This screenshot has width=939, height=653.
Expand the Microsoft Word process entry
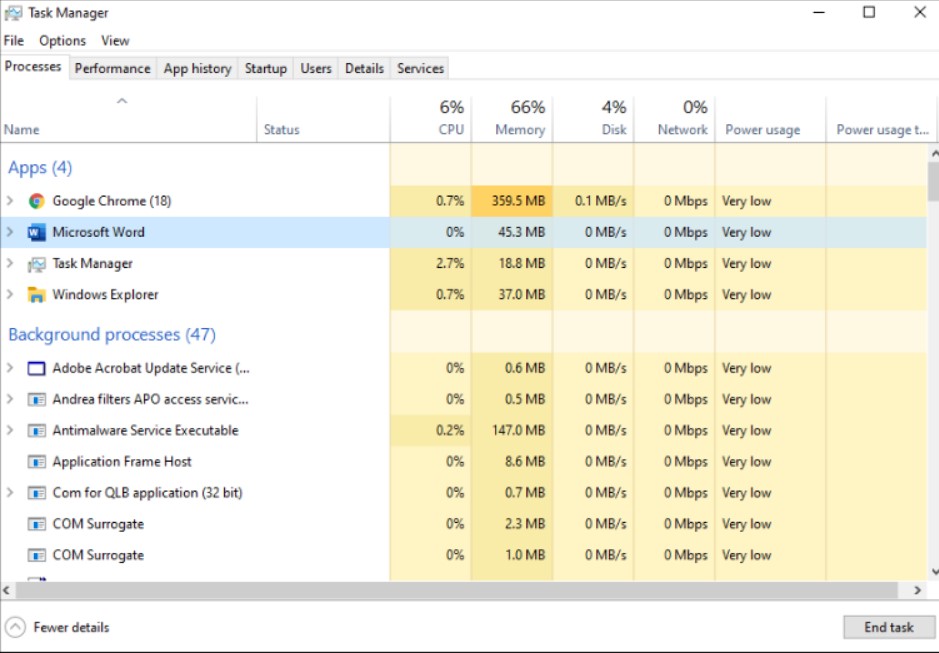[x=10, y=232]
